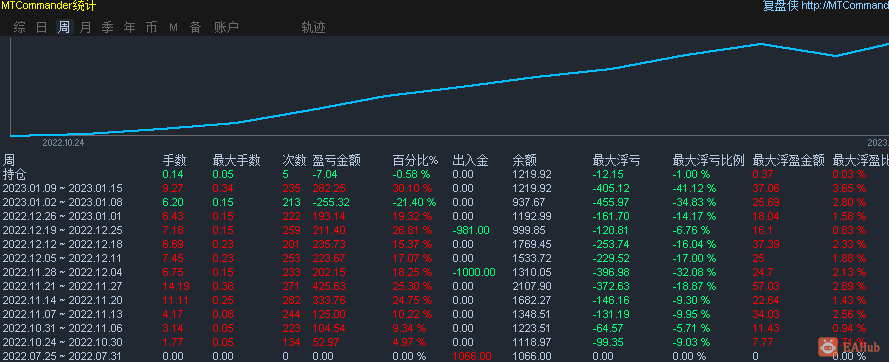Select week row 2022.10.24 ~ 2022.10.30

(x=444, y=342)
